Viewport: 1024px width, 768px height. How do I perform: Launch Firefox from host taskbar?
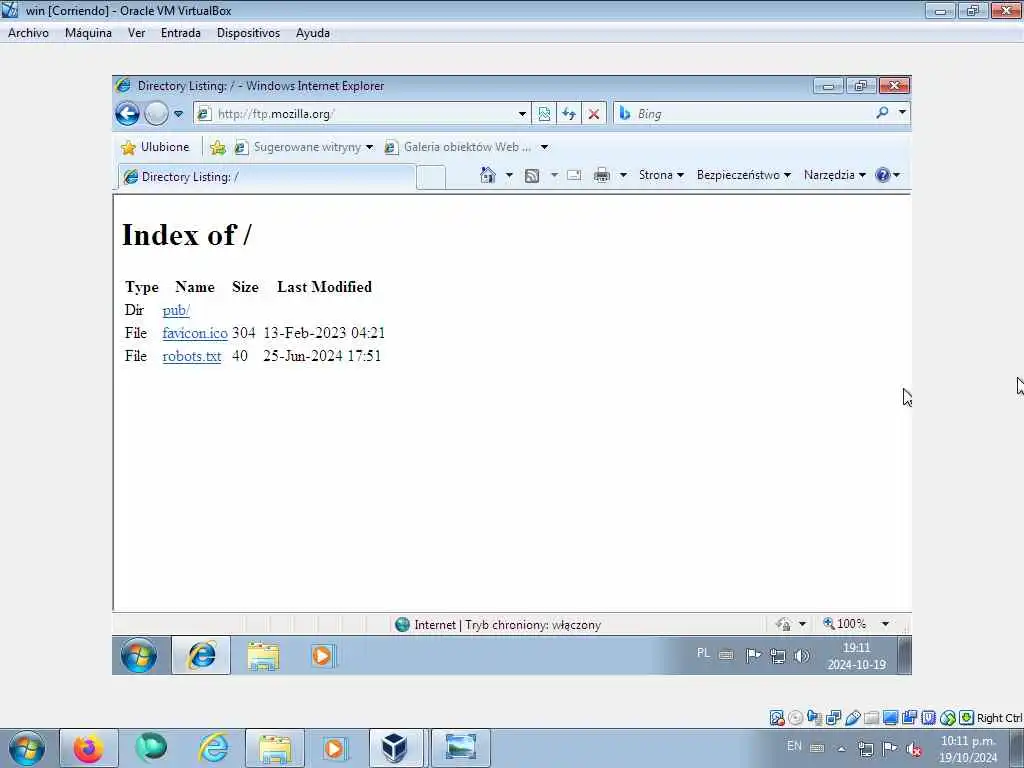[88, 748]
